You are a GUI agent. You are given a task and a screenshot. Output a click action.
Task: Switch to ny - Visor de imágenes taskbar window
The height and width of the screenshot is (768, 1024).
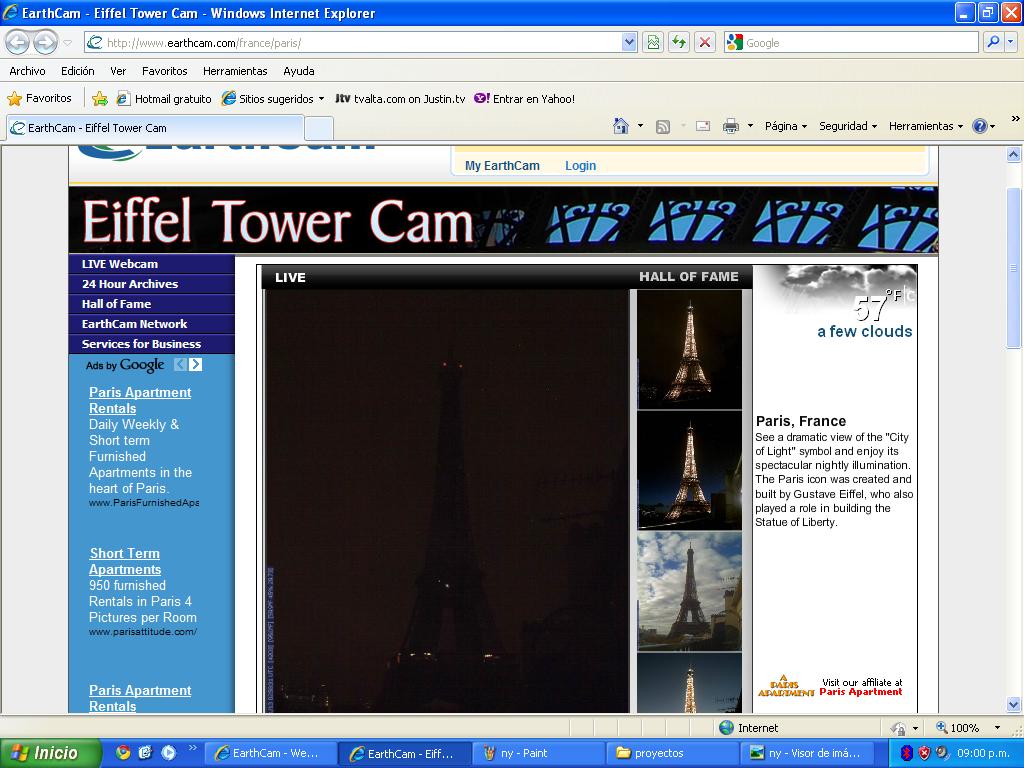point(807,753)
